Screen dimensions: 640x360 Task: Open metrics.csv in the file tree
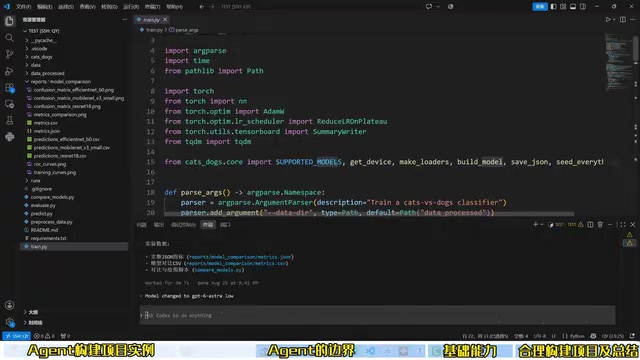45,123
